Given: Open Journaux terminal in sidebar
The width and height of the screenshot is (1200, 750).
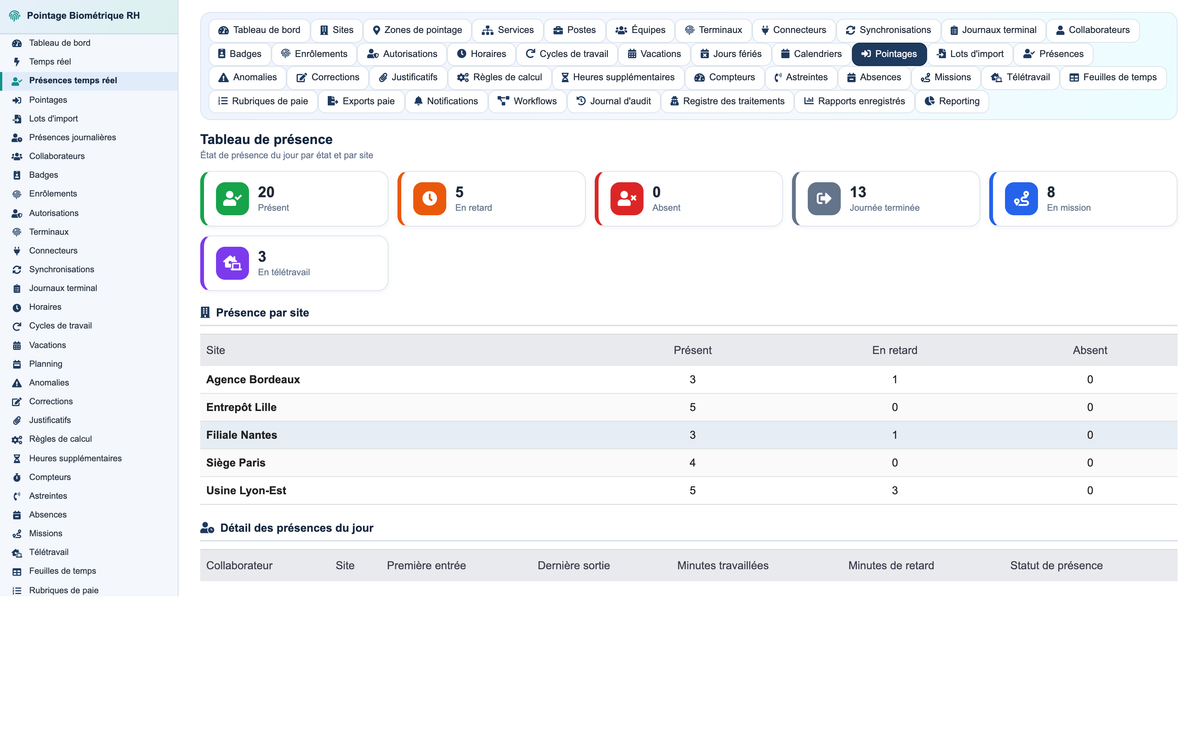Looking at the screenshot, I should (89, 288).
